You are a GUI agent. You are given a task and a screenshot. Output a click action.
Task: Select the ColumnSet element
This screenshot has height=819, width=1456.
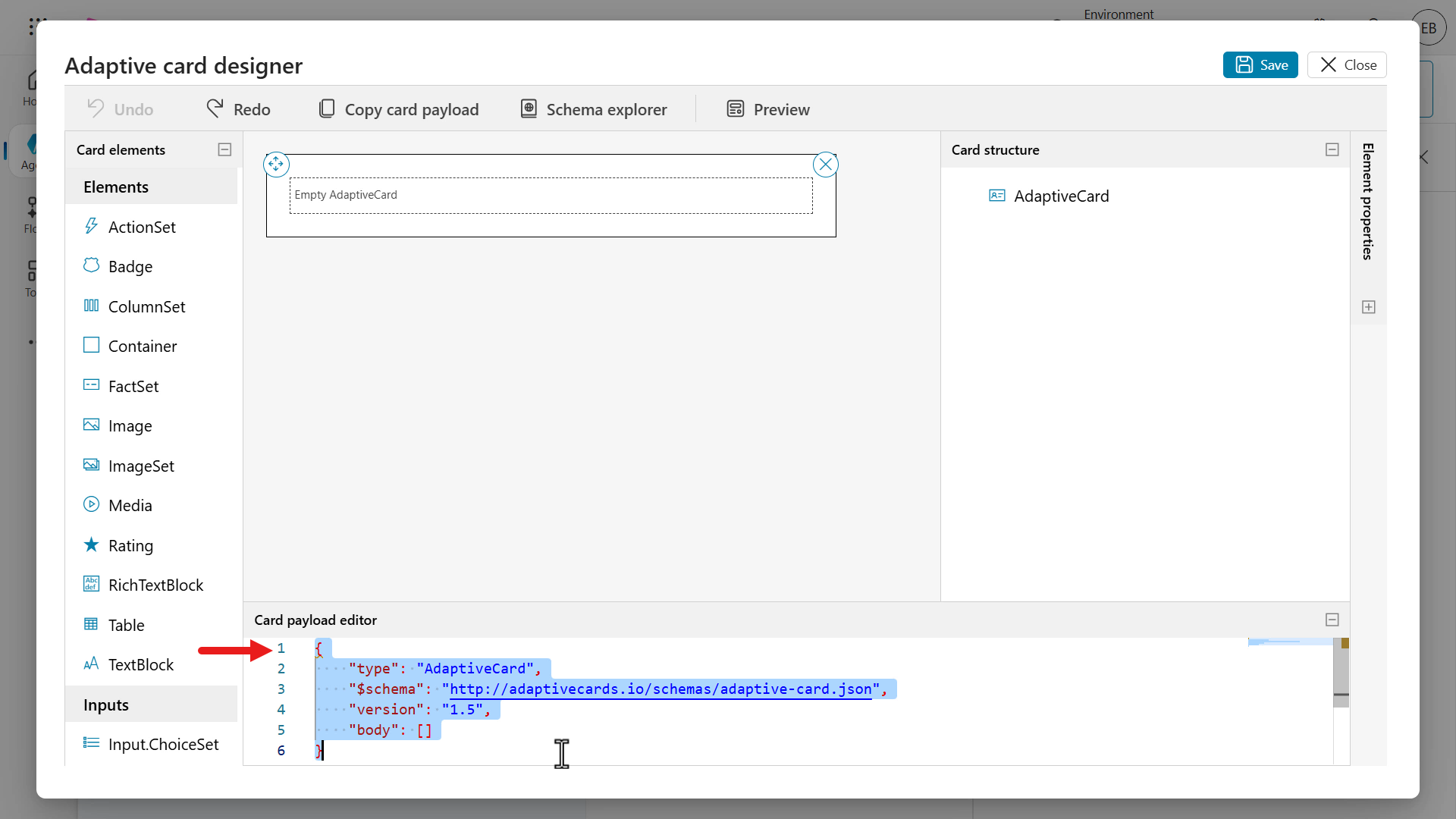(147, 306)
